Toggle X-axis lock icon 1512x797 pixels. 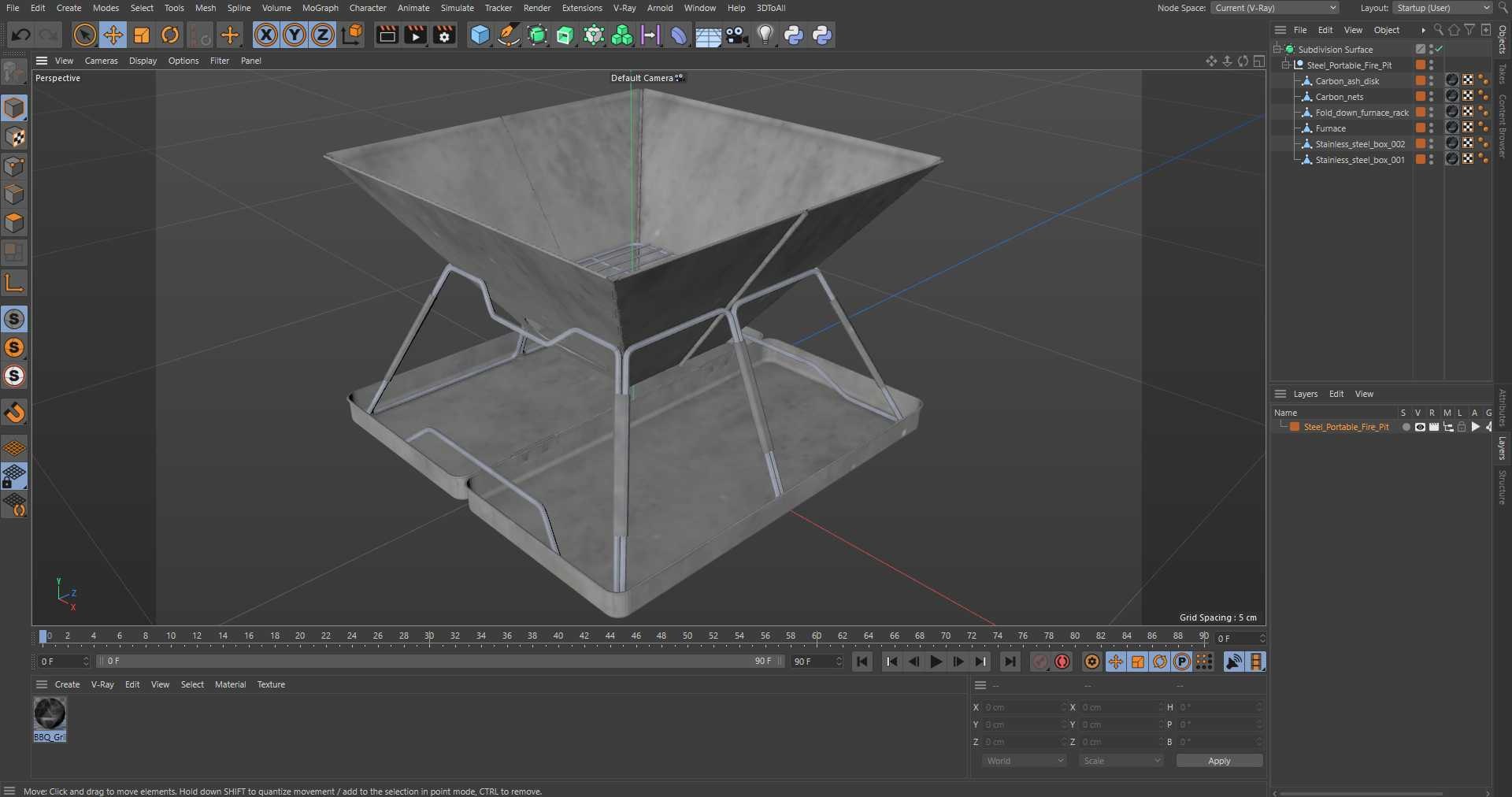[266, 35]
